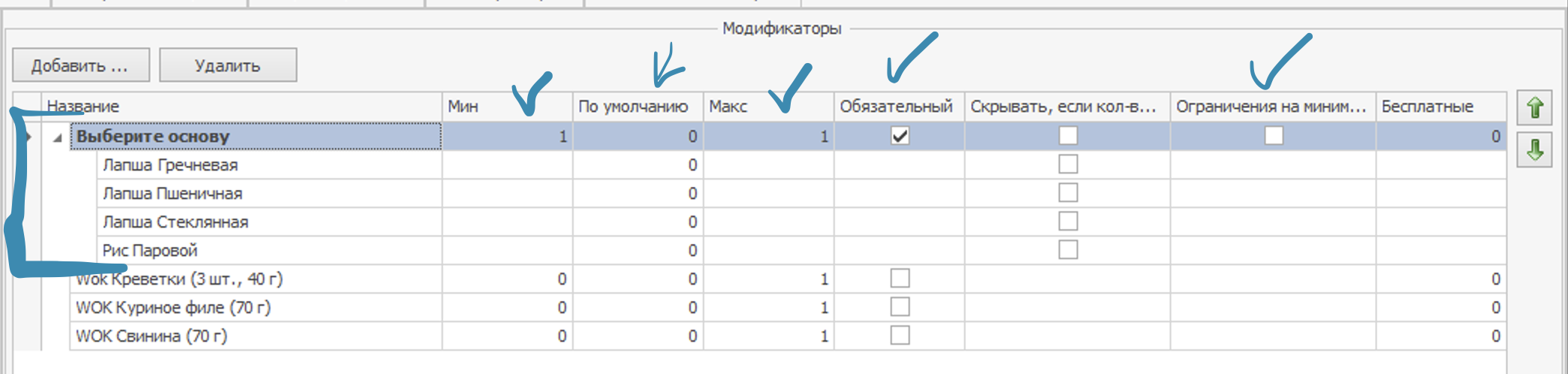Click the green move down arrow

coord(1534,150)
